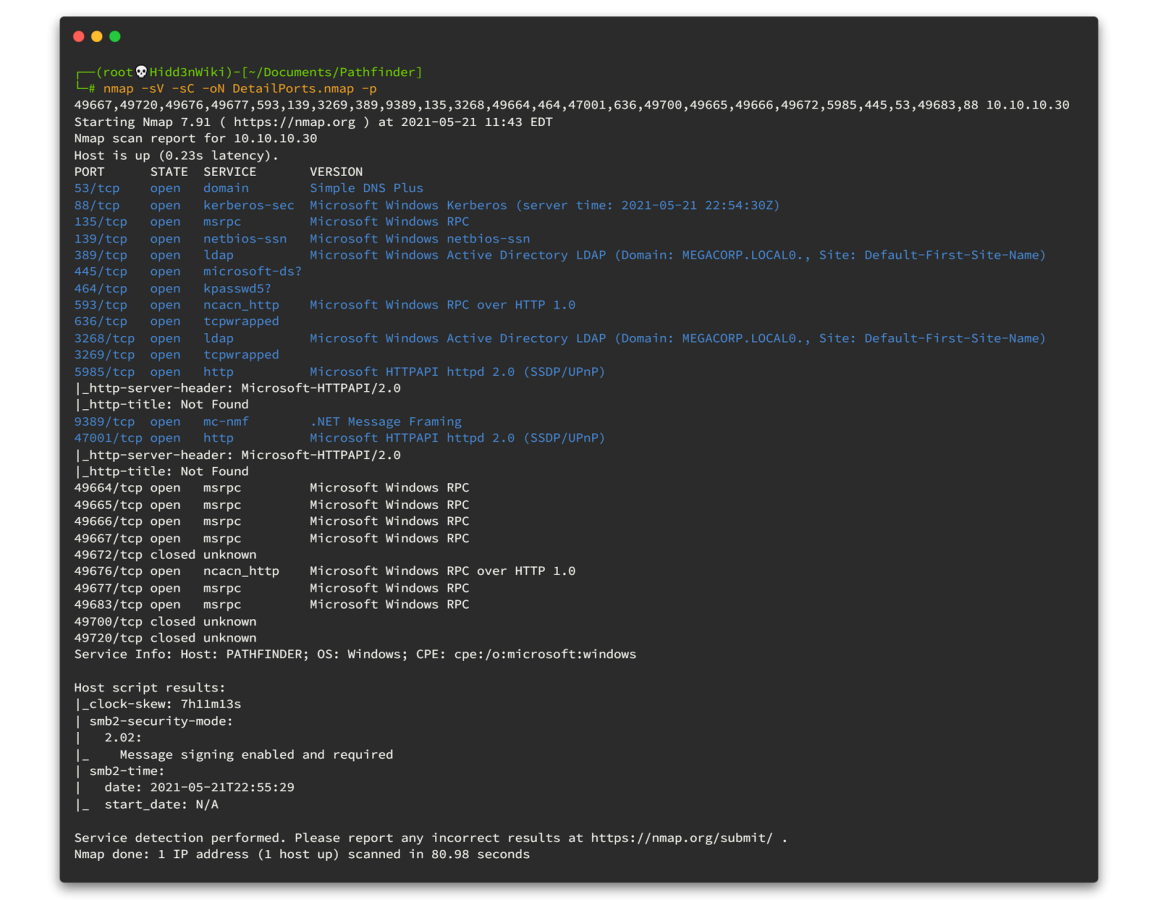This screenshot has width=1158, height=900.
Task: Click the clock-skew result line
Action: (160, 704)
